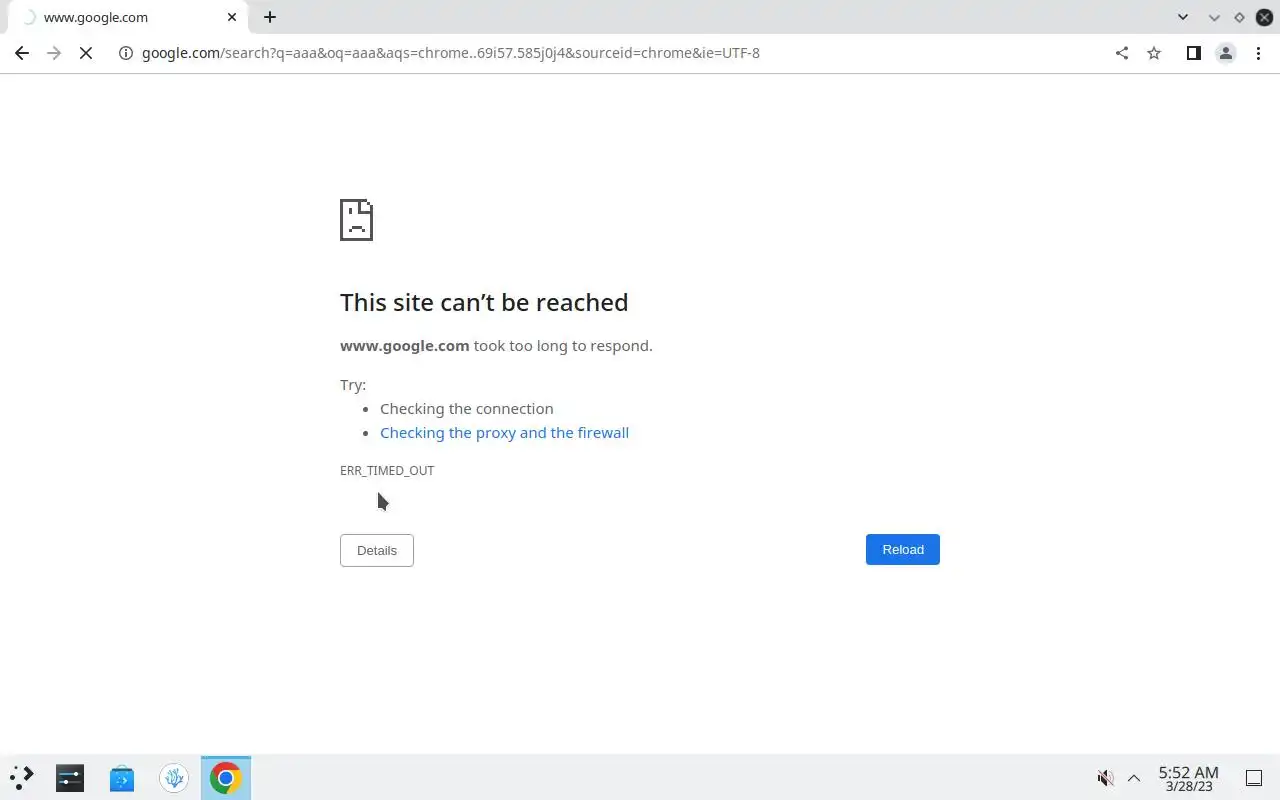This screenshot has width=1280, height=800.
Task: Close the www.google.com tab
Action: [232, 17]
